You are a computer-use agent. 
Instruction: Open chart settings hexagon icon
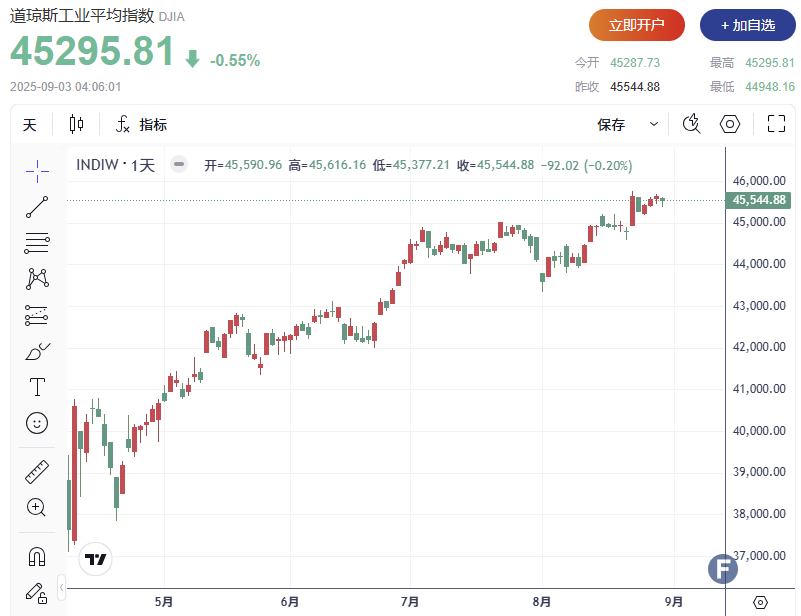(x=730, y=124)
